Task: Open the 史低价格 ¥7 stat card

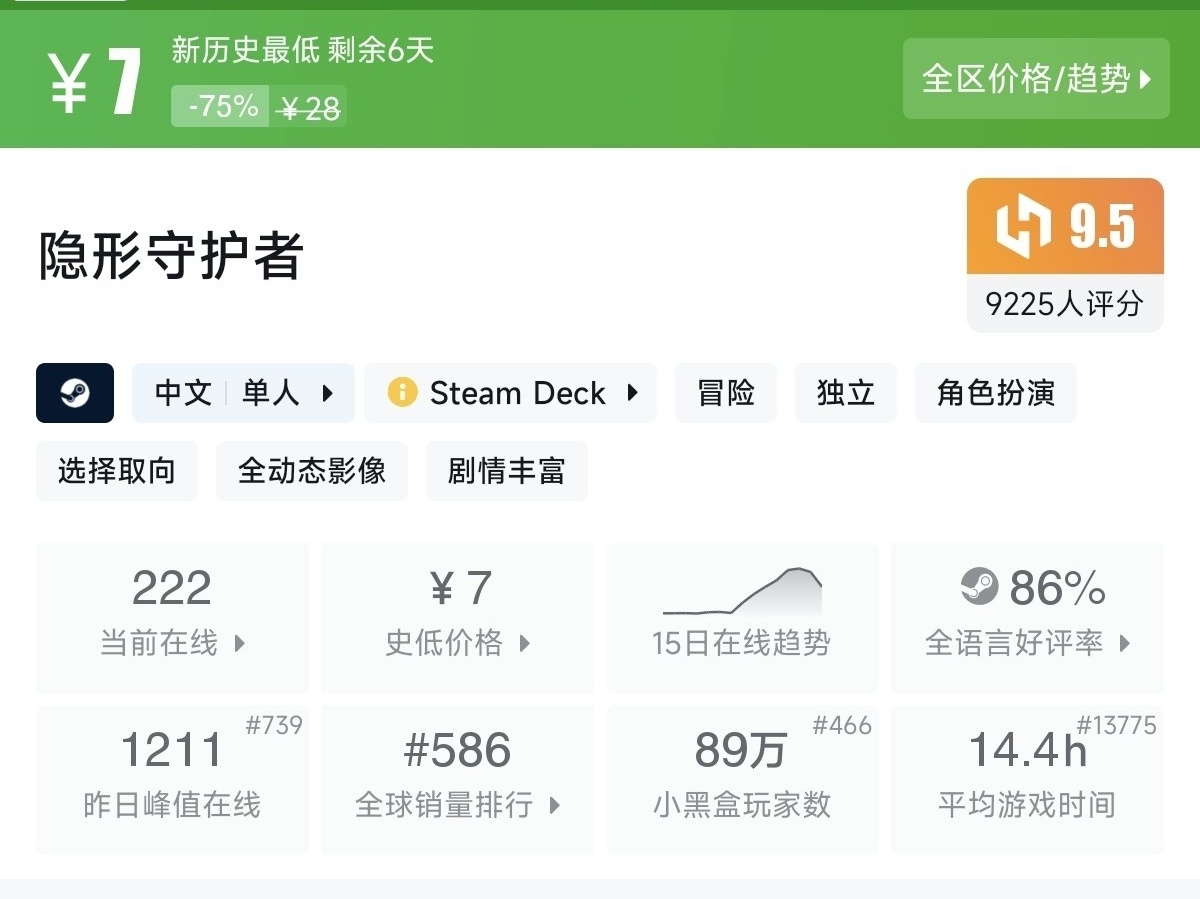Action: click(457, 617)
